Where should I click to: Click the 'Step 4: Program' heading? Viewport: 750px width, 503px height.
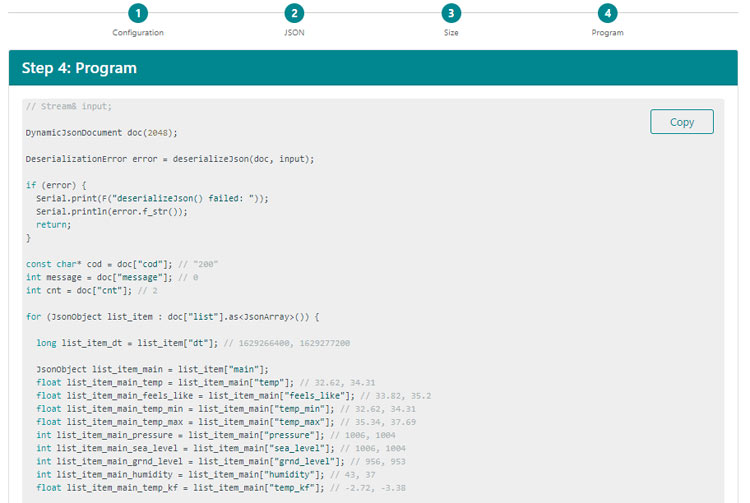(79, 68)
